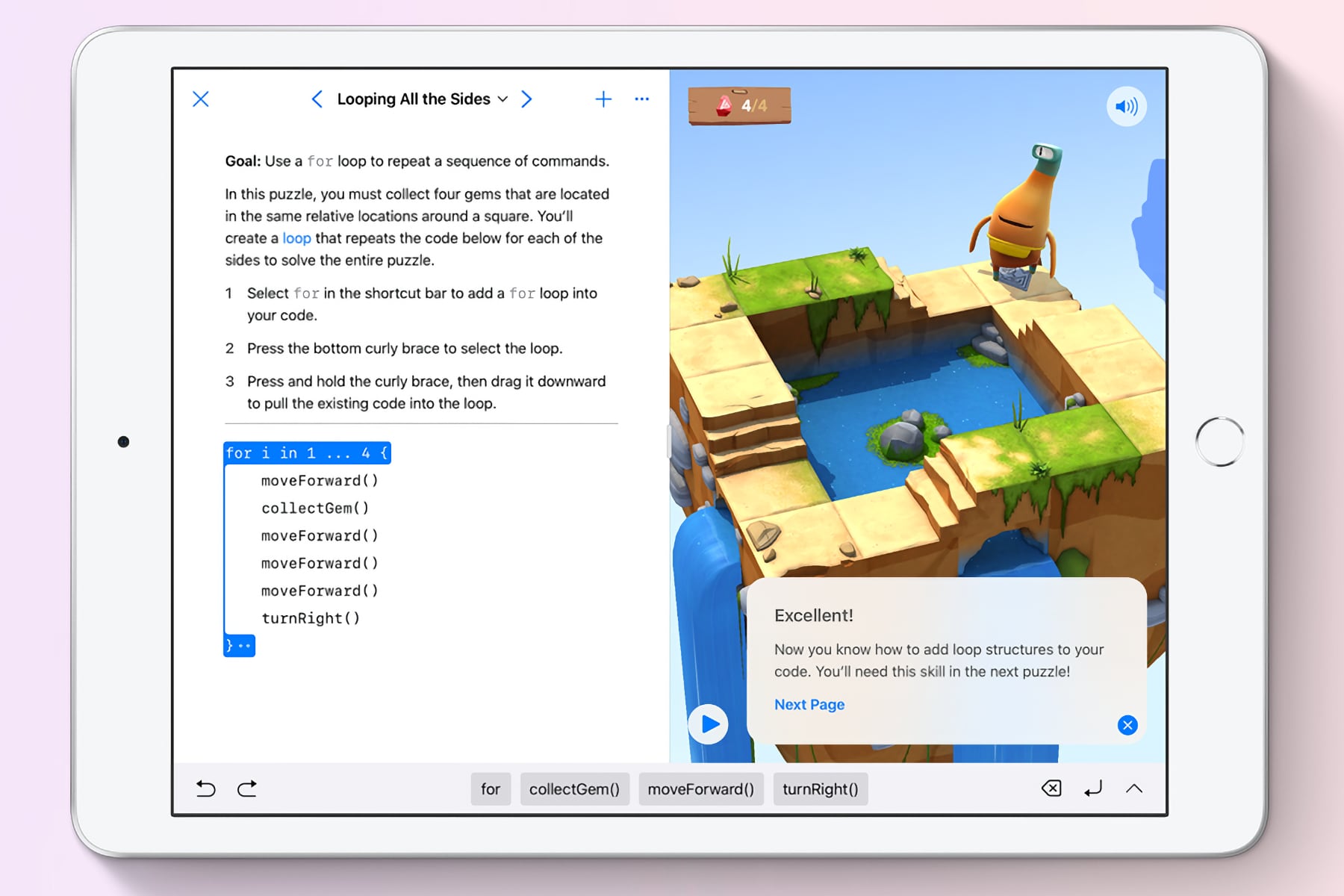This screenshot has width=1344, height=896.
Task: Go to the previous page chevron
Action: (317, 99)
